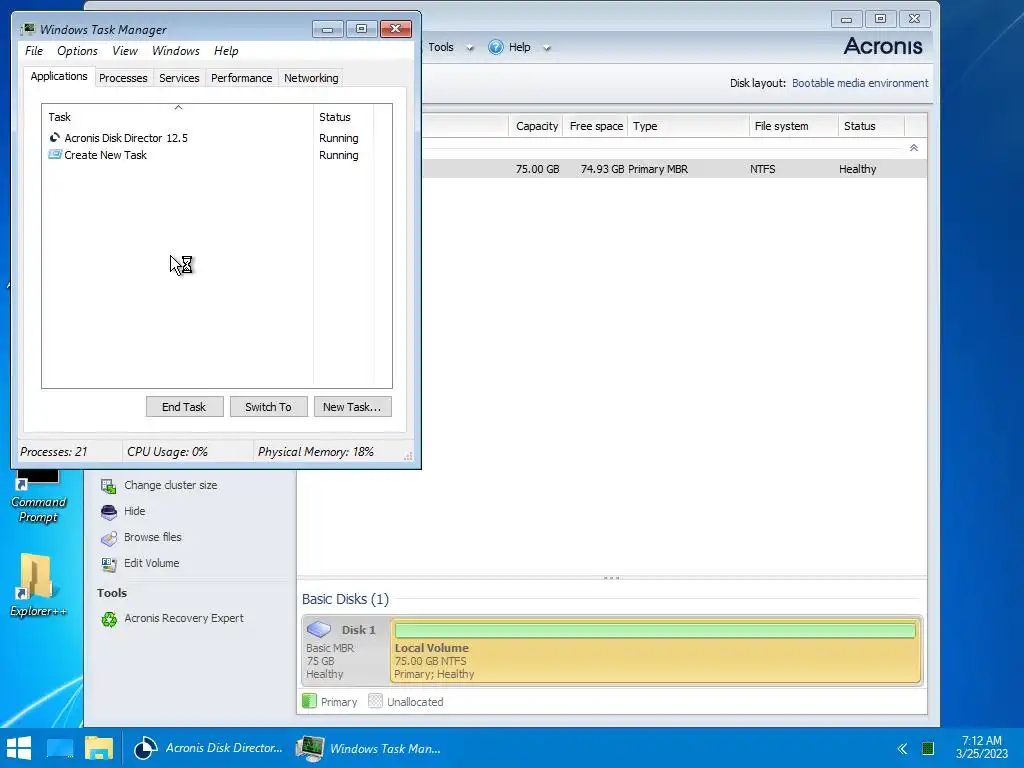The height and width of the screenshot is (768, 1024).
Task: Open the File Explorer taskbar icon
Action: coord(99,748)
